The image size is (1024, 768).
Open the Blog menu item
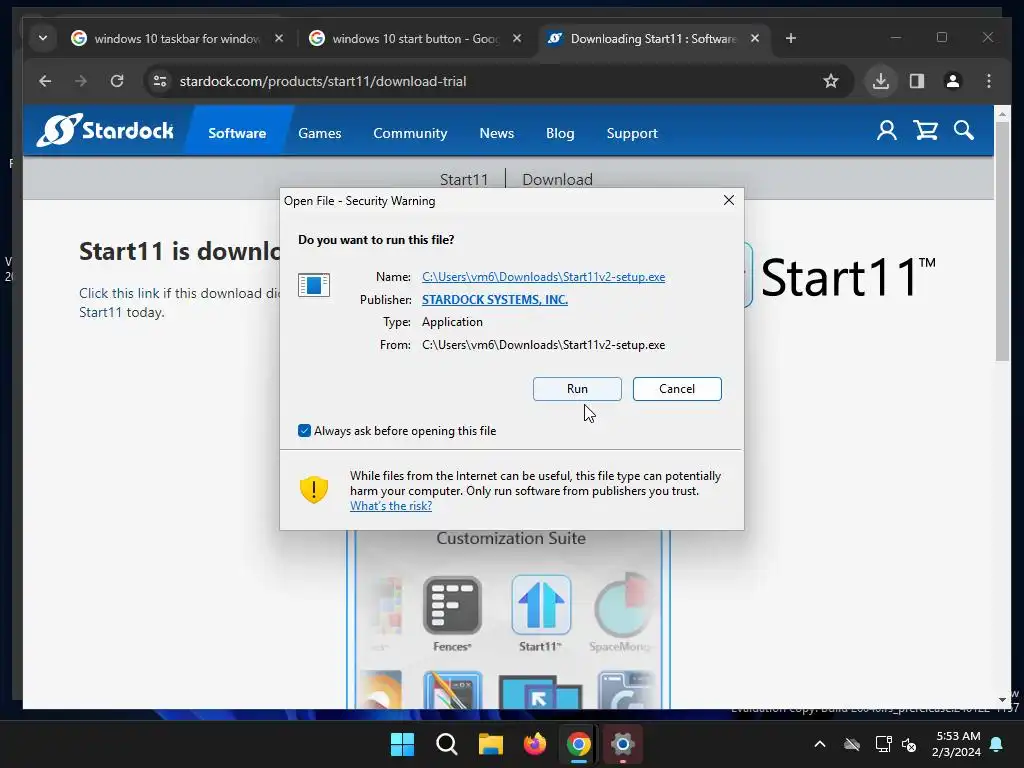tap(560, 133)
